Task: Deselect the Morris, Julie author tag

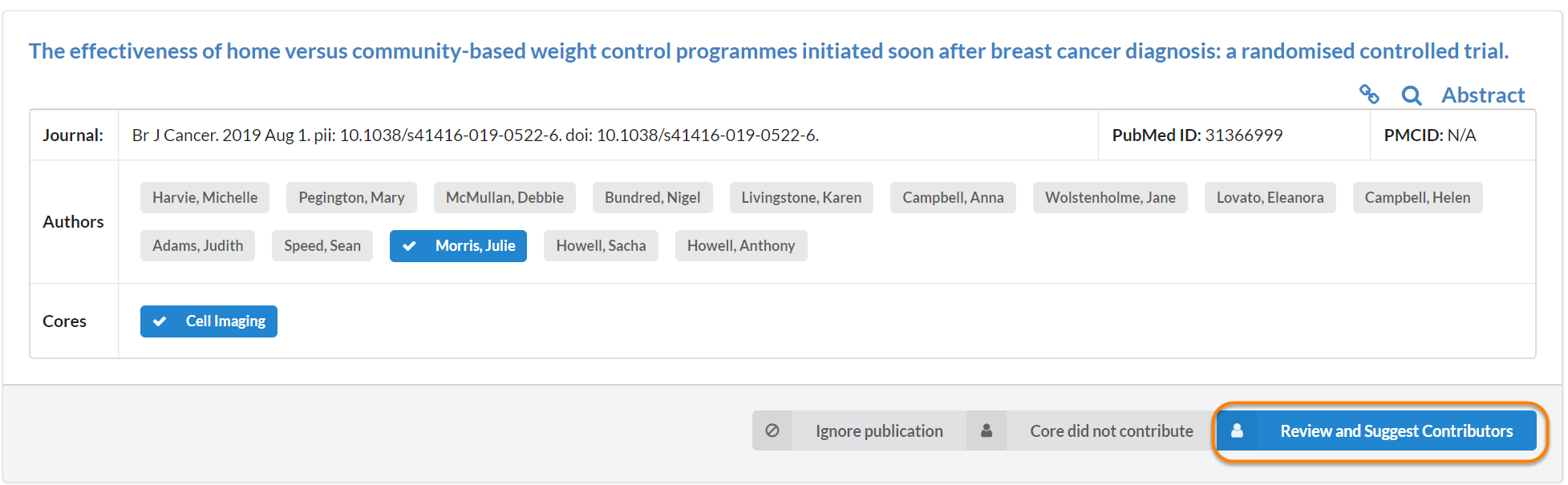Action: click(458, 246)
